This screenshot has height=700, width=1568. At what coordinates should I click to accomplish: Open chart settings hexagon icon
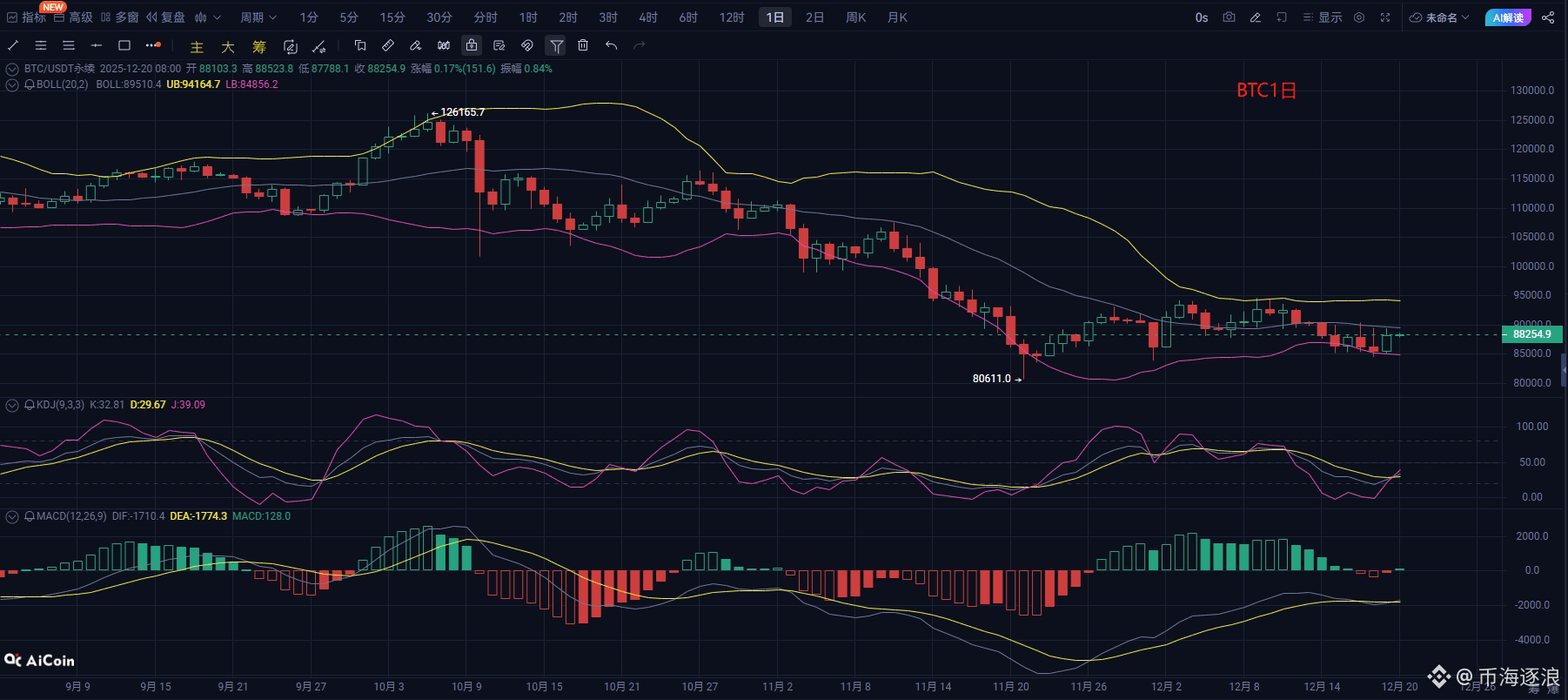(x=1359, y=17)
